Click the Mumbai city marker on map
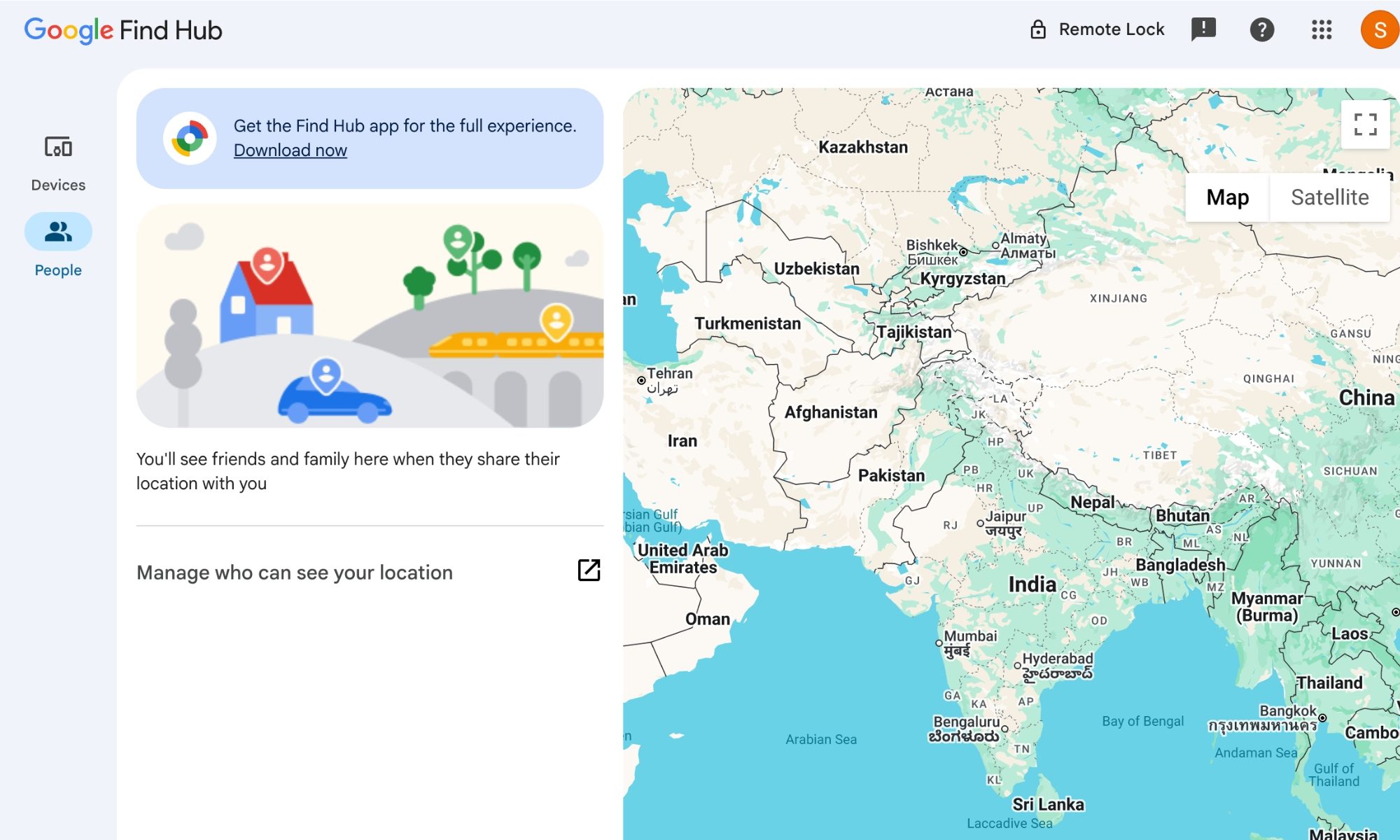The width and height of the screenshot is (1400, 840). pos(939,643)
